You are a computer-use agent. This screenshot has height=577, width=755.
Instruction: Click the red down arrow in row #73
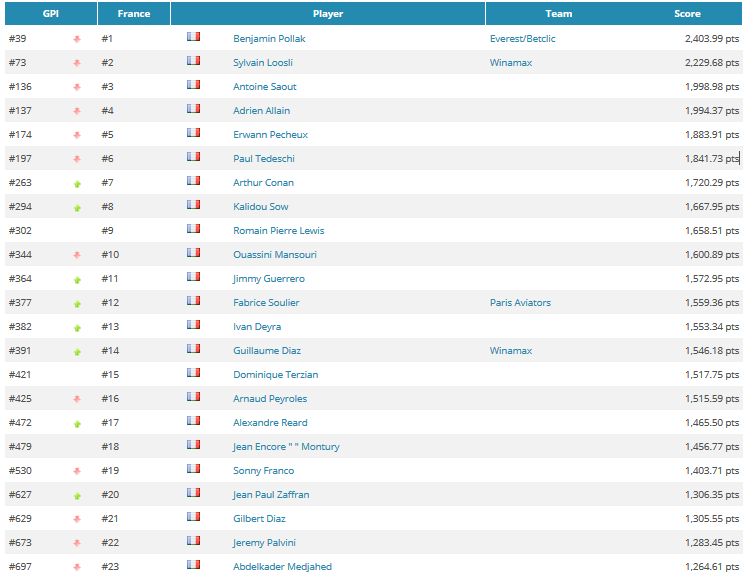point(77,63)
